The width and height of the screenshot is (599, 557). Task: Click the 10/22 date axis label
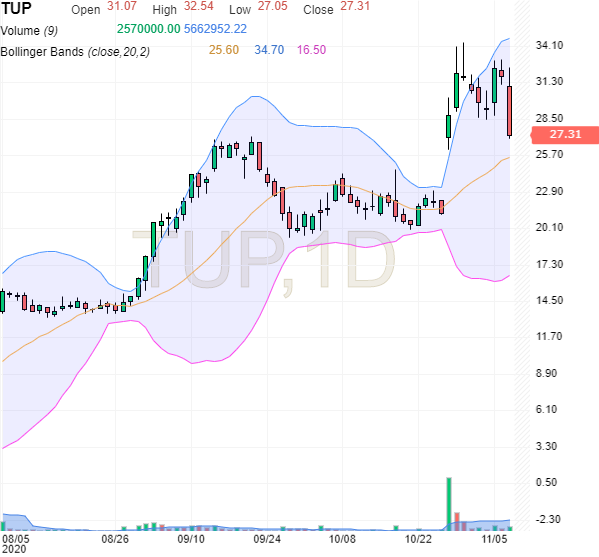click(x=418, y=539)
